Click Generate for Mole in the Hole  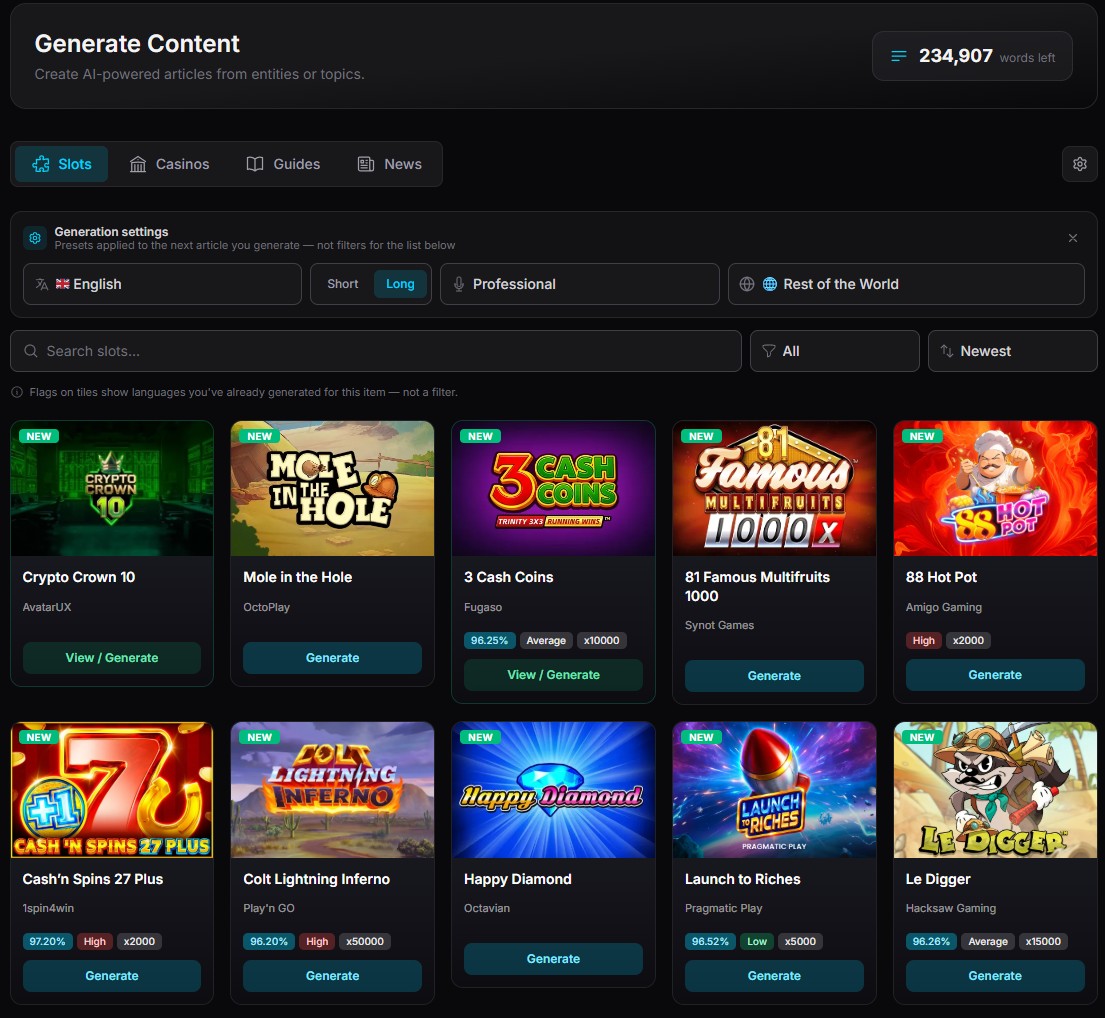click(333, 657)
